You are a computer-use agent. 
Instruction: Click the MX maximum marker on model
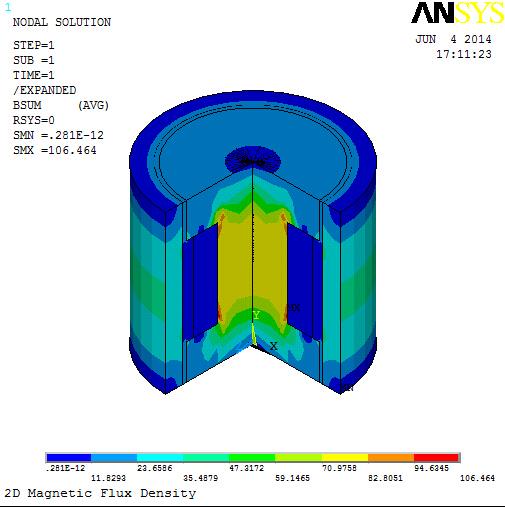click(294, 307)
